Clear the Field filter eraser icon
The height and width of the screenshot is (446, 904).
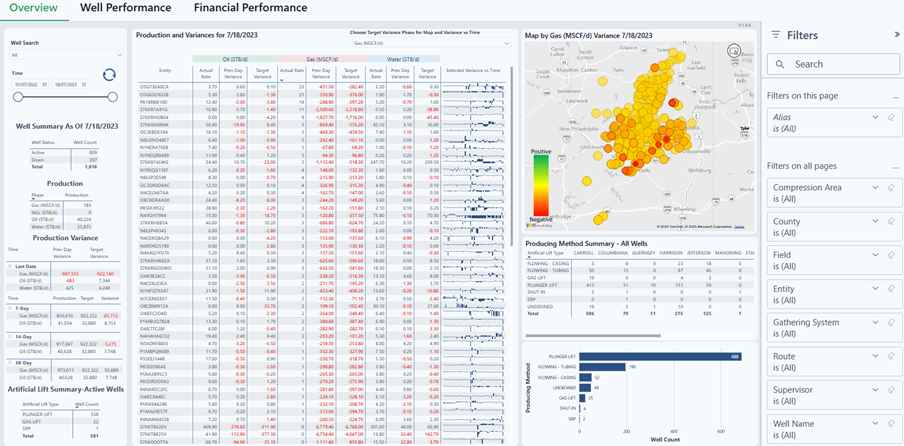(891, 255)
